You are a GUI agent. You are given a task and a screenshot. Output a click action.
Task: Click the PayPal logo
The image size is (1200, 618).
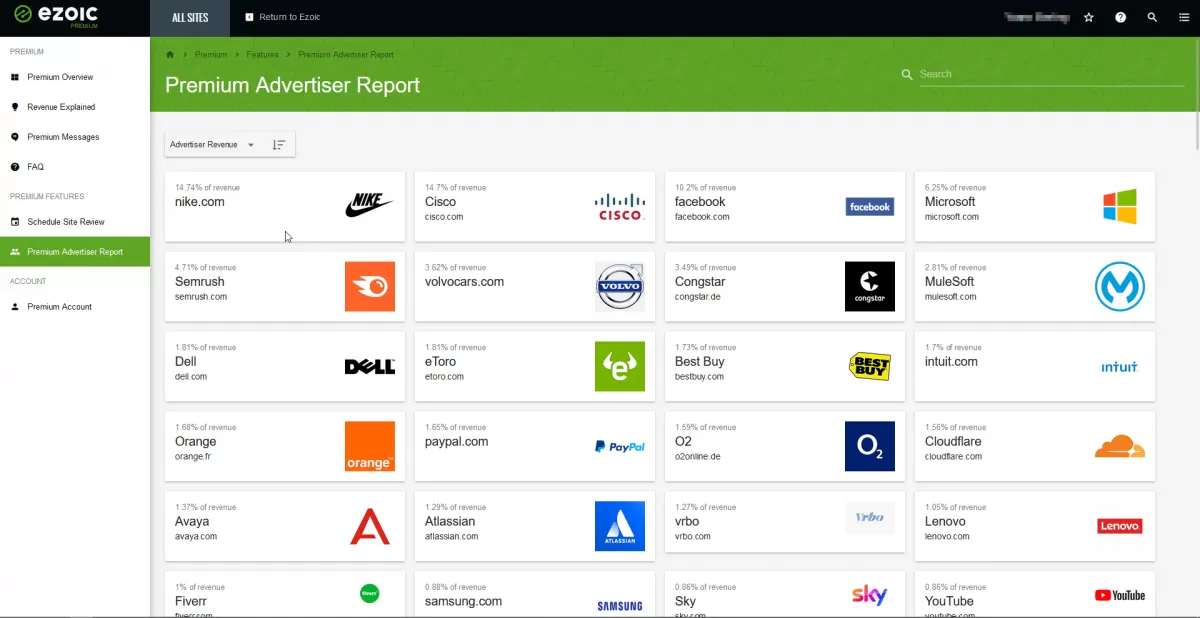tap(620, 447)
